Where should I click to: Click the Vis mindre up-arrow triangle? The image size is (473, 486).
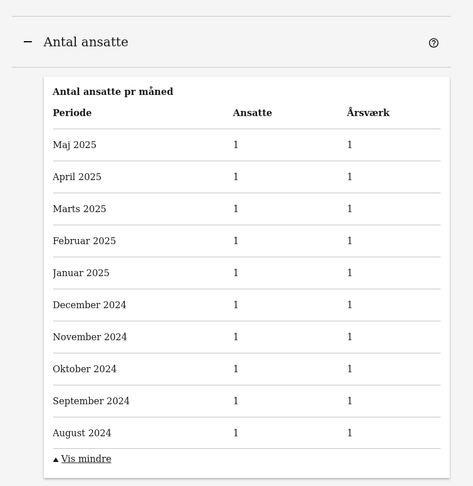tap(56, 460)
